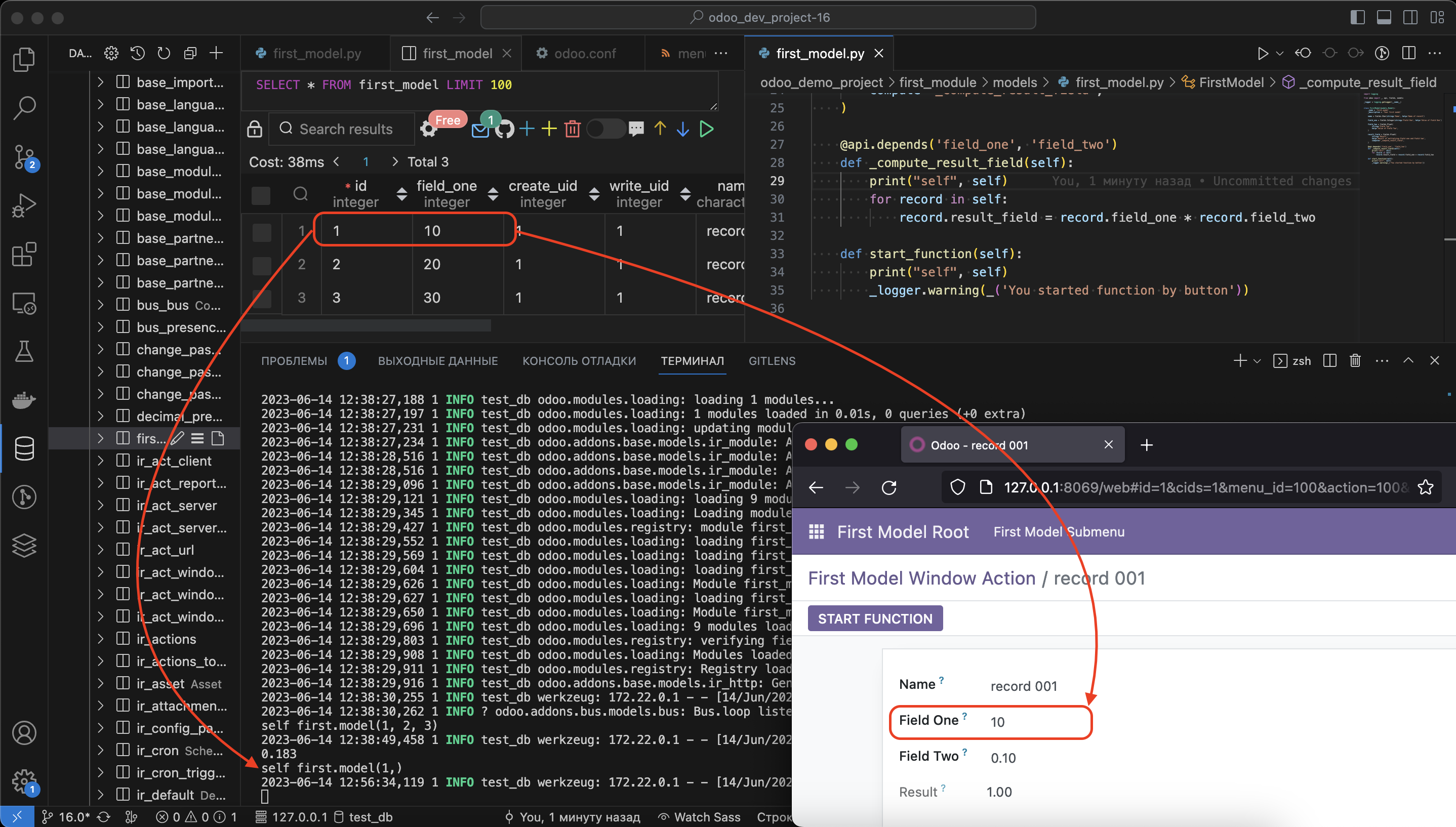Screen dimensions: 1456x827
Task: Open the Manage gear in activity bar
Action: pyautogui.click(x=24, y=781)
